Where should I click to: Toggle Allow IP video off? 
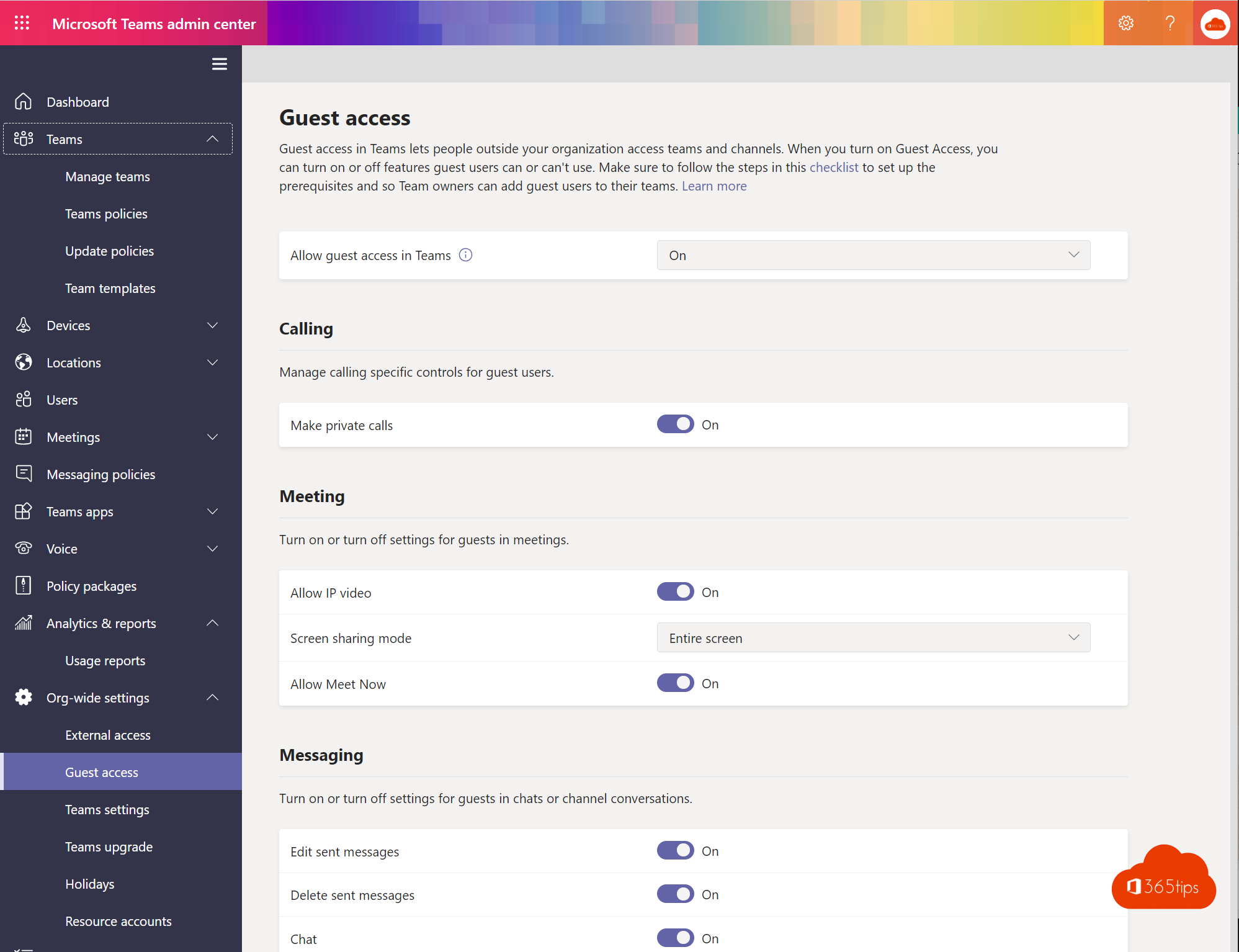tap(674, 592)
